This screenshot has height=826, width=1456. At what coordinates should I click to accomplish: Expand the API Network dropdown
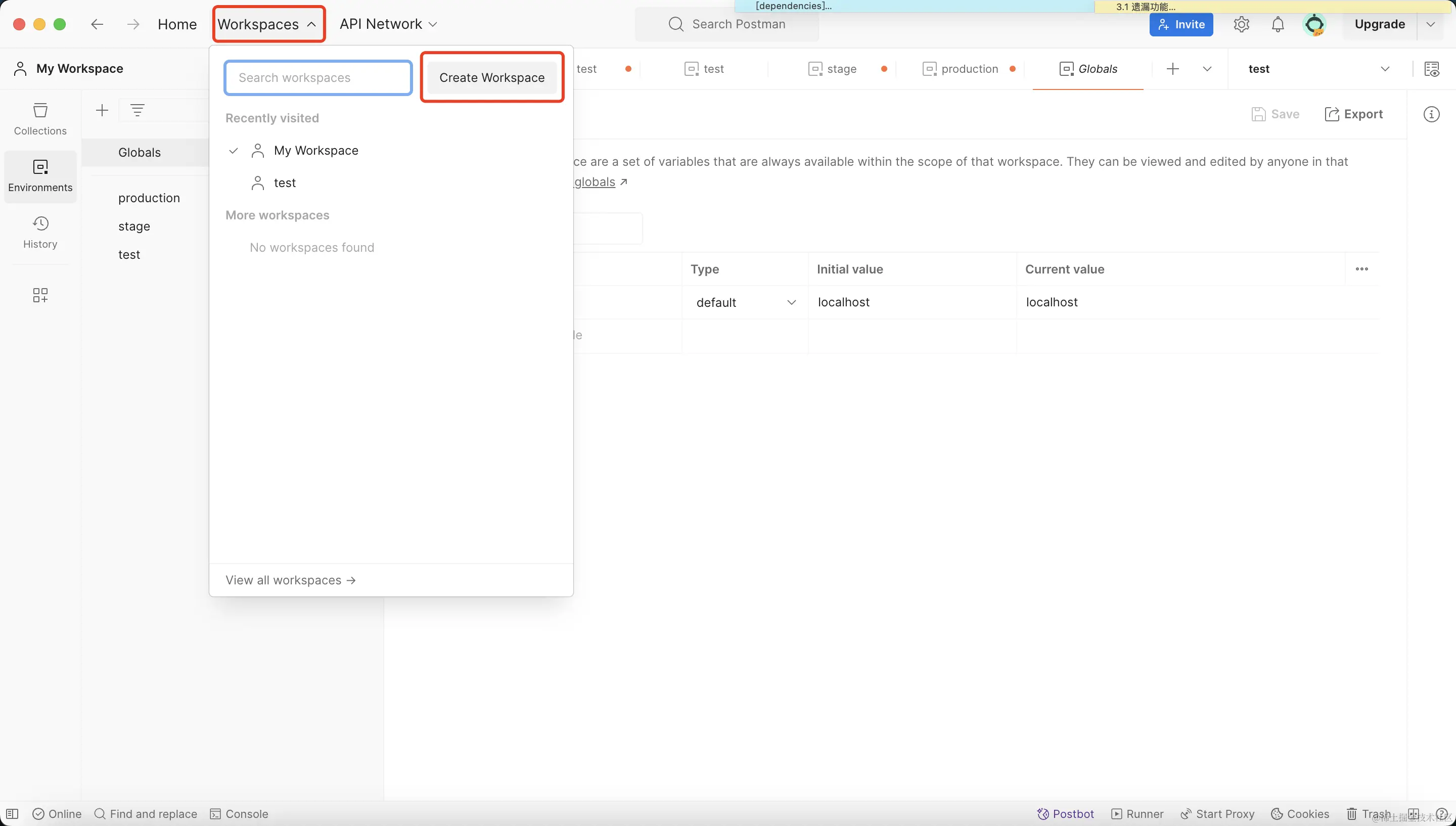[x=388, y=24]
